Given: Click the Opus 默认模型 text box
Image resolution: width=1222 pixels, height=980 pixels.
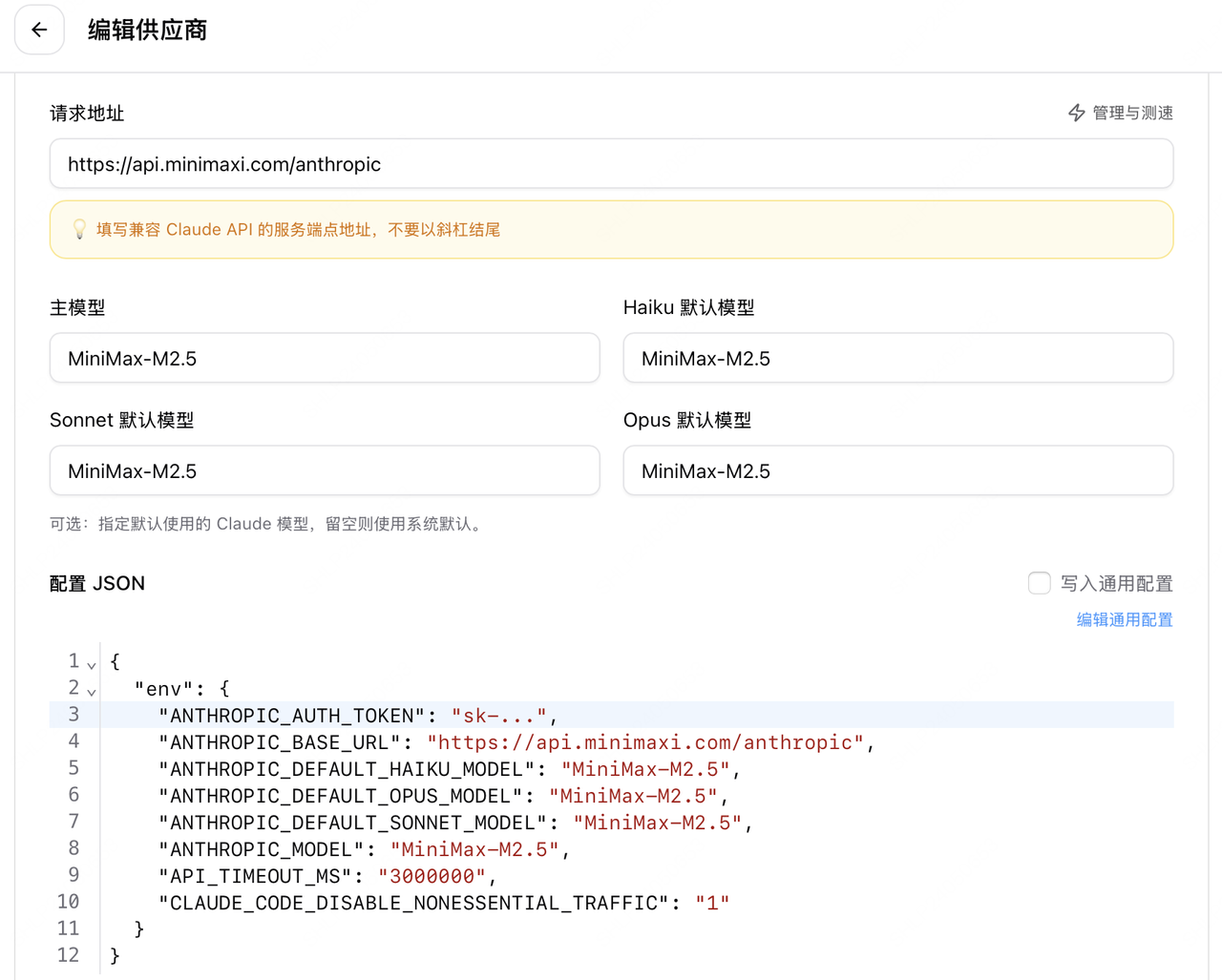Looking at the screenshot, I should pyautogui.click(x=897, y=471).
